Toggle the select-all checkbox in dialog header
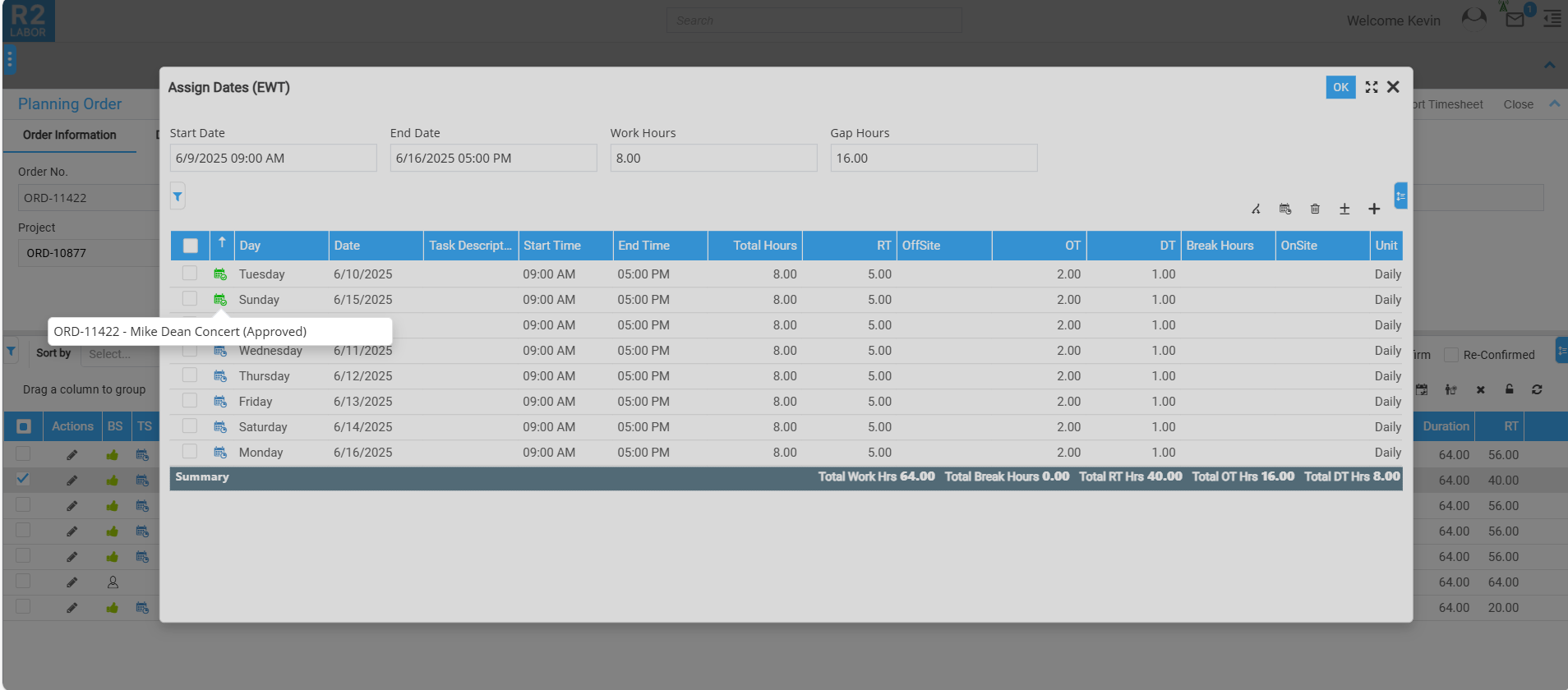 pos(191,246)
